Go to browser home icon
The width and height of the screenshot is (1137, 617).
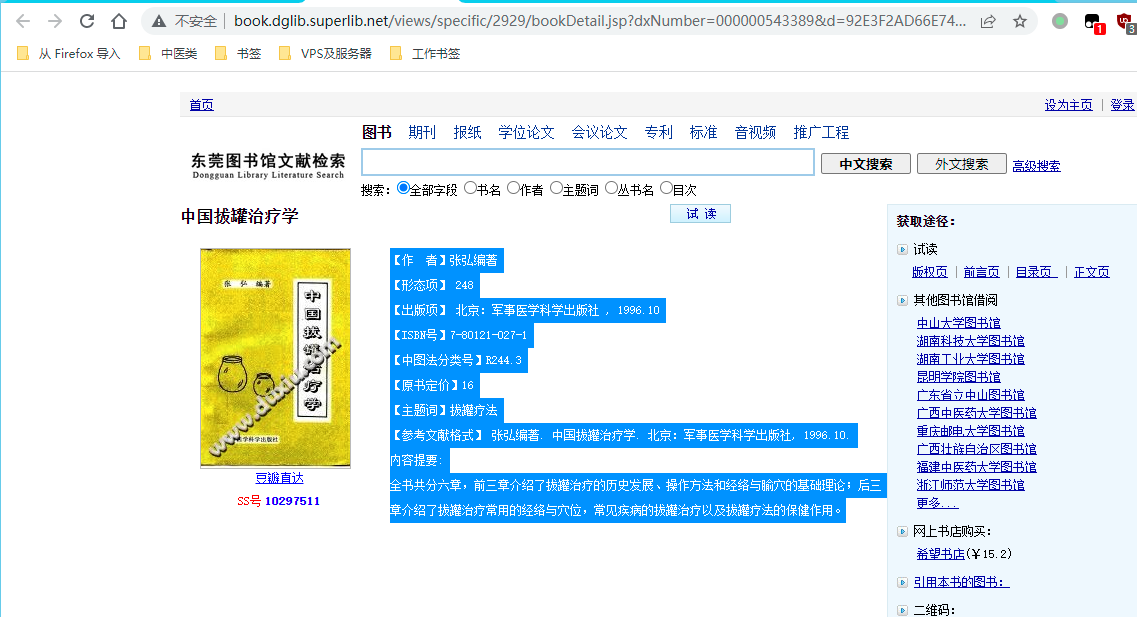[x=119, y=21]
